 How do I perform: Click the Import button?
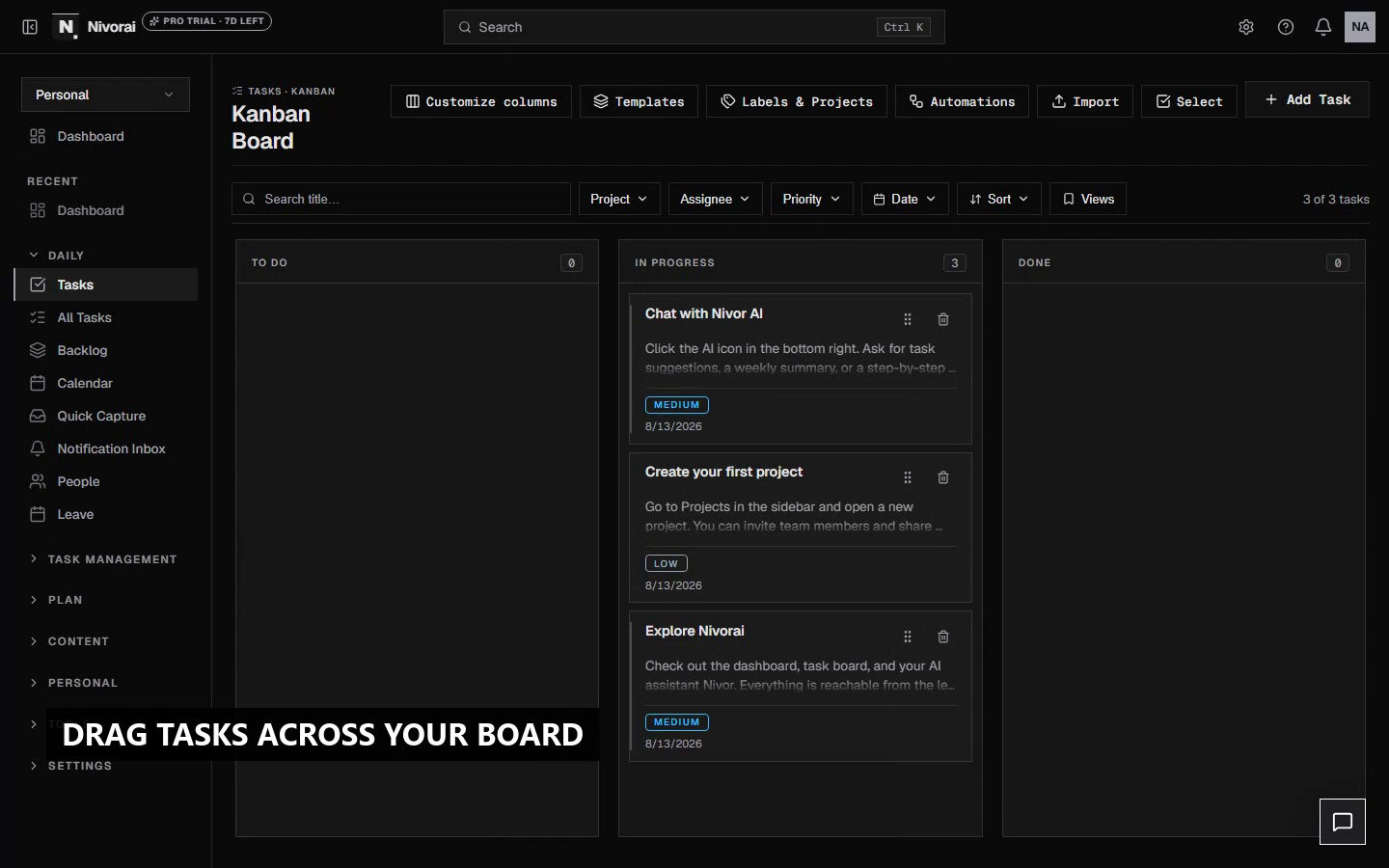1085,101
